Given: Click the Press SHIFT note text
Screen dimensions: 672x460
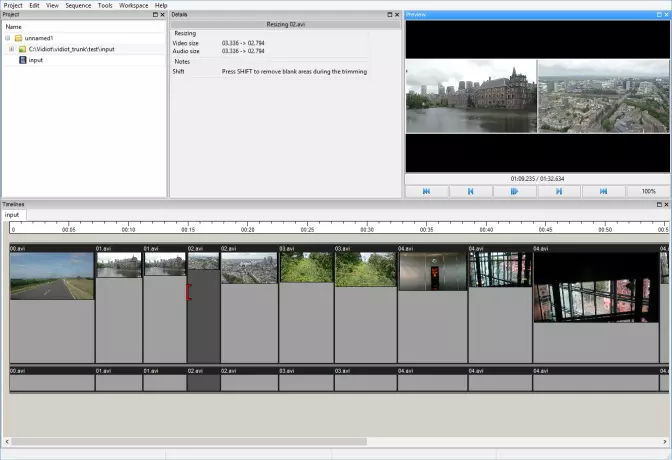Looking at the screenshot, I should pyautogui.click(x=294, y=72).
